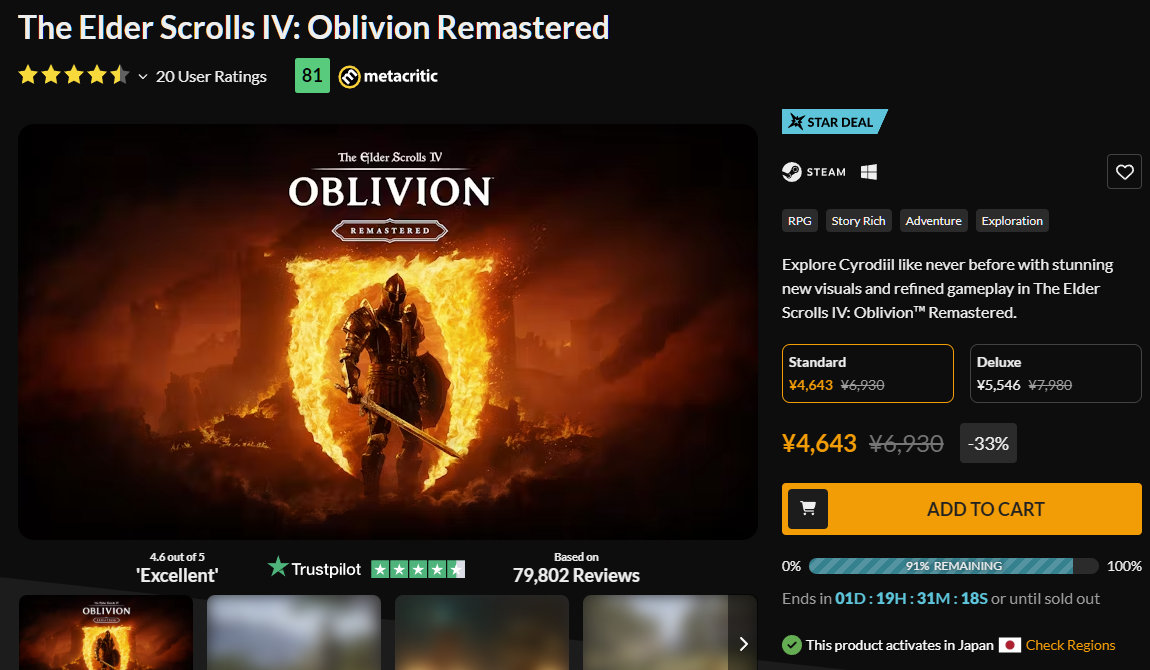This screenshot has width=1150, height=670.
Task: Click the Add to Cart button
Action: coord(962,509)
